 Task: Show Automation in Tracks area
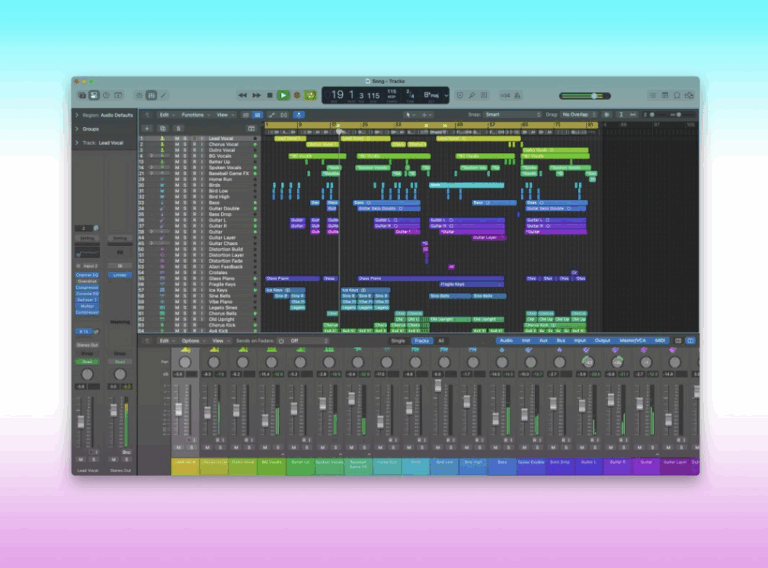(272, 115)
